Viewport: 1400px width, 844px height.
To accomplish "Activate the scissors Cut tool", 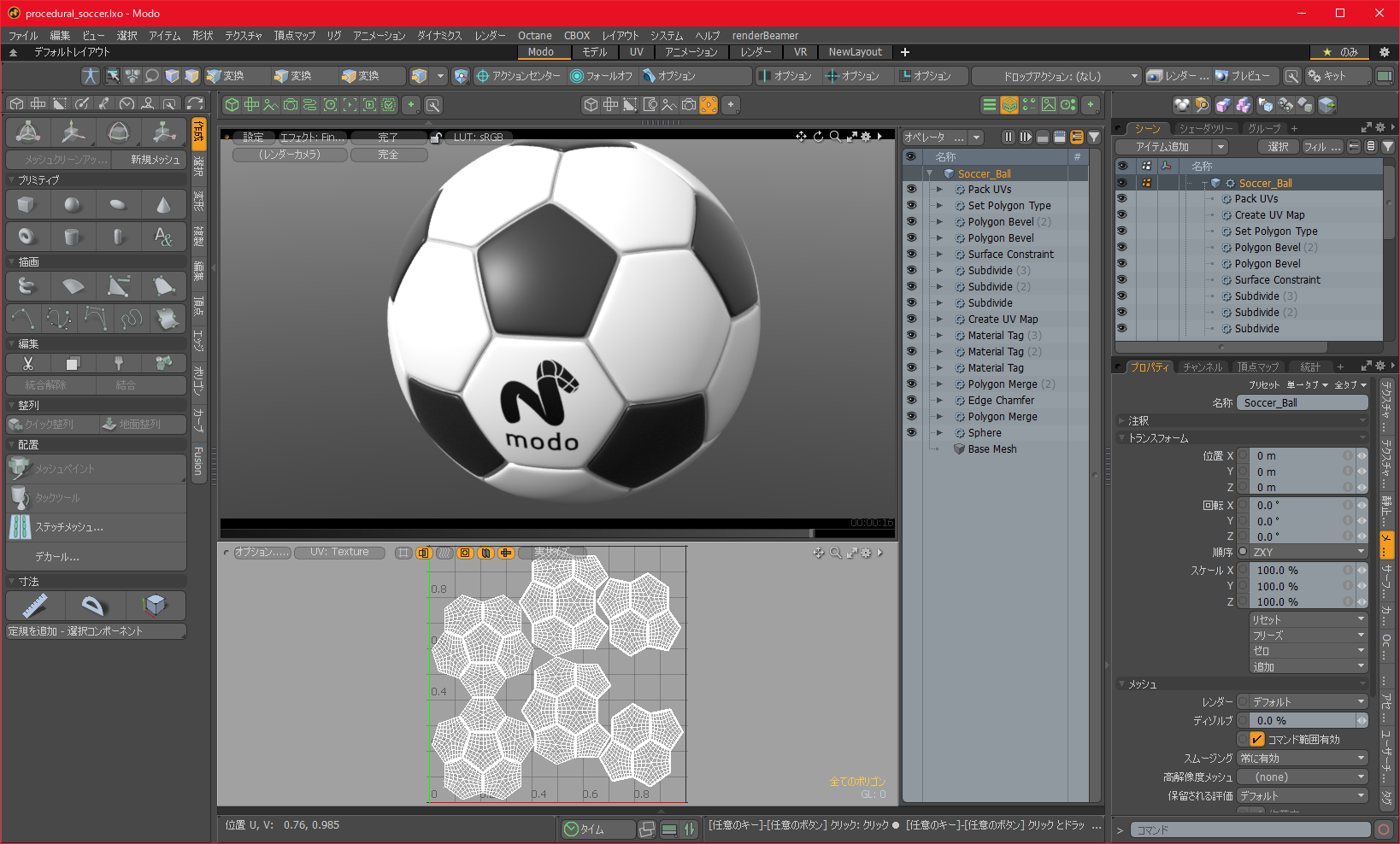I will click(28, 364).
